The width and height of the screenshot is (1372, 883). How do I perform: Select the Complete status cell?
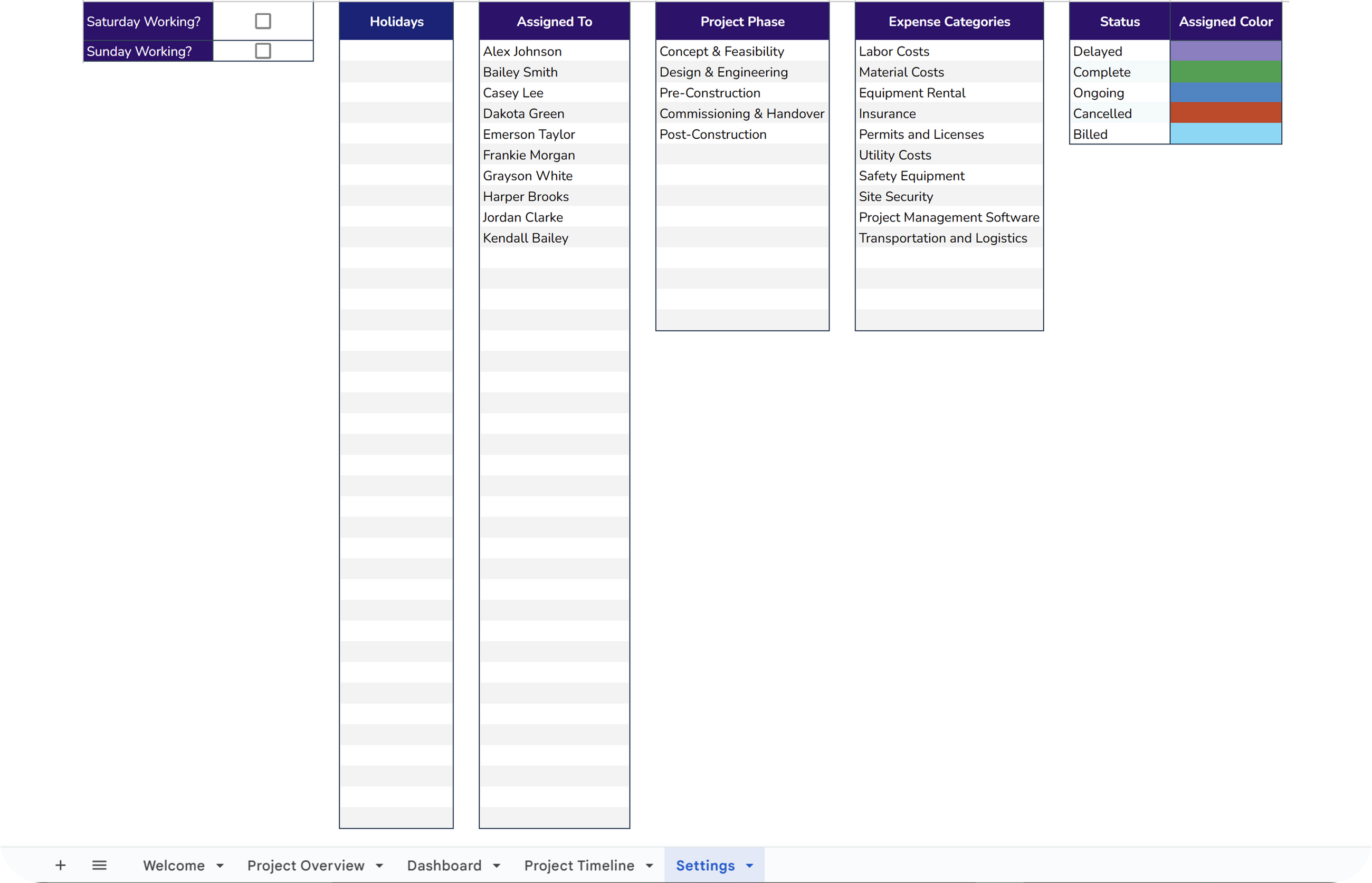[x=1120, y=72]
